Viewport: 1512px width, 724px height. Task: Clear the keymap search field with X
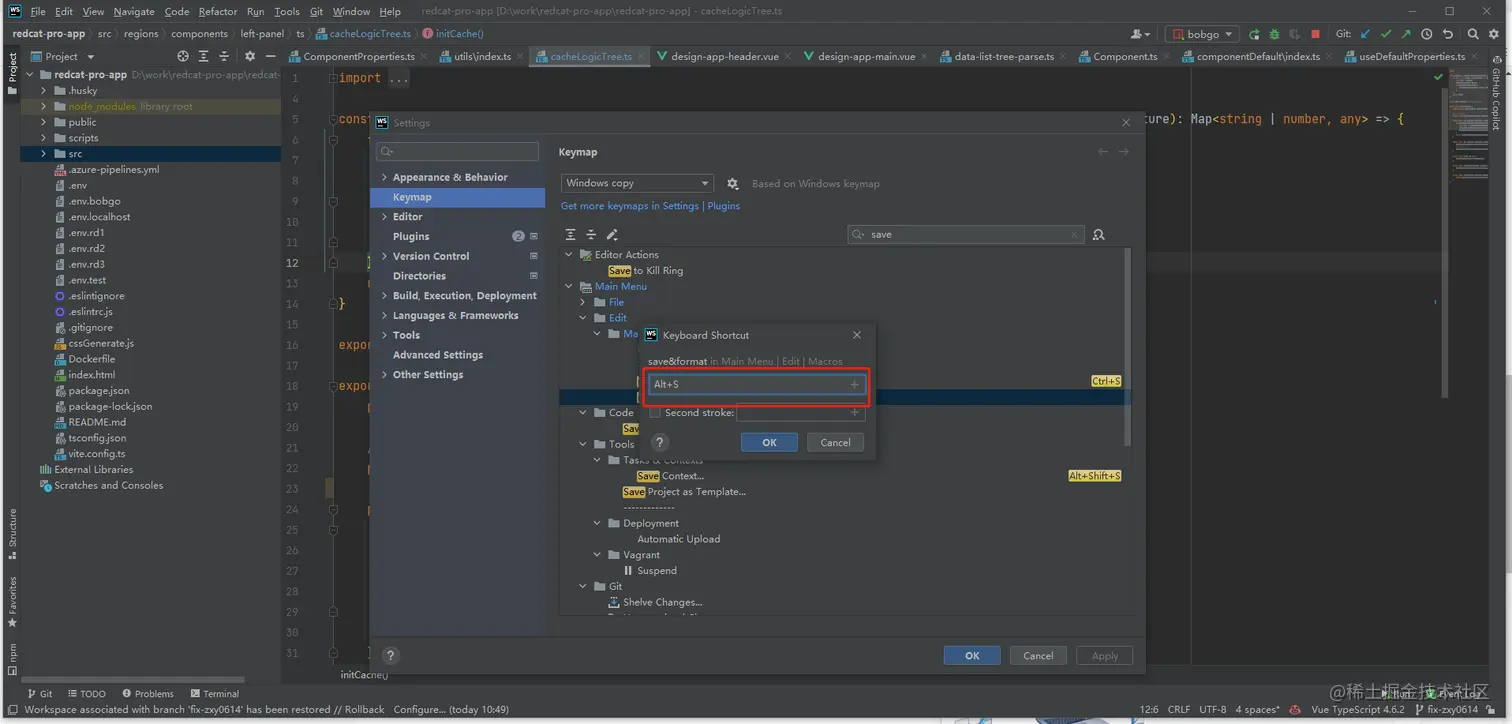1075,235
